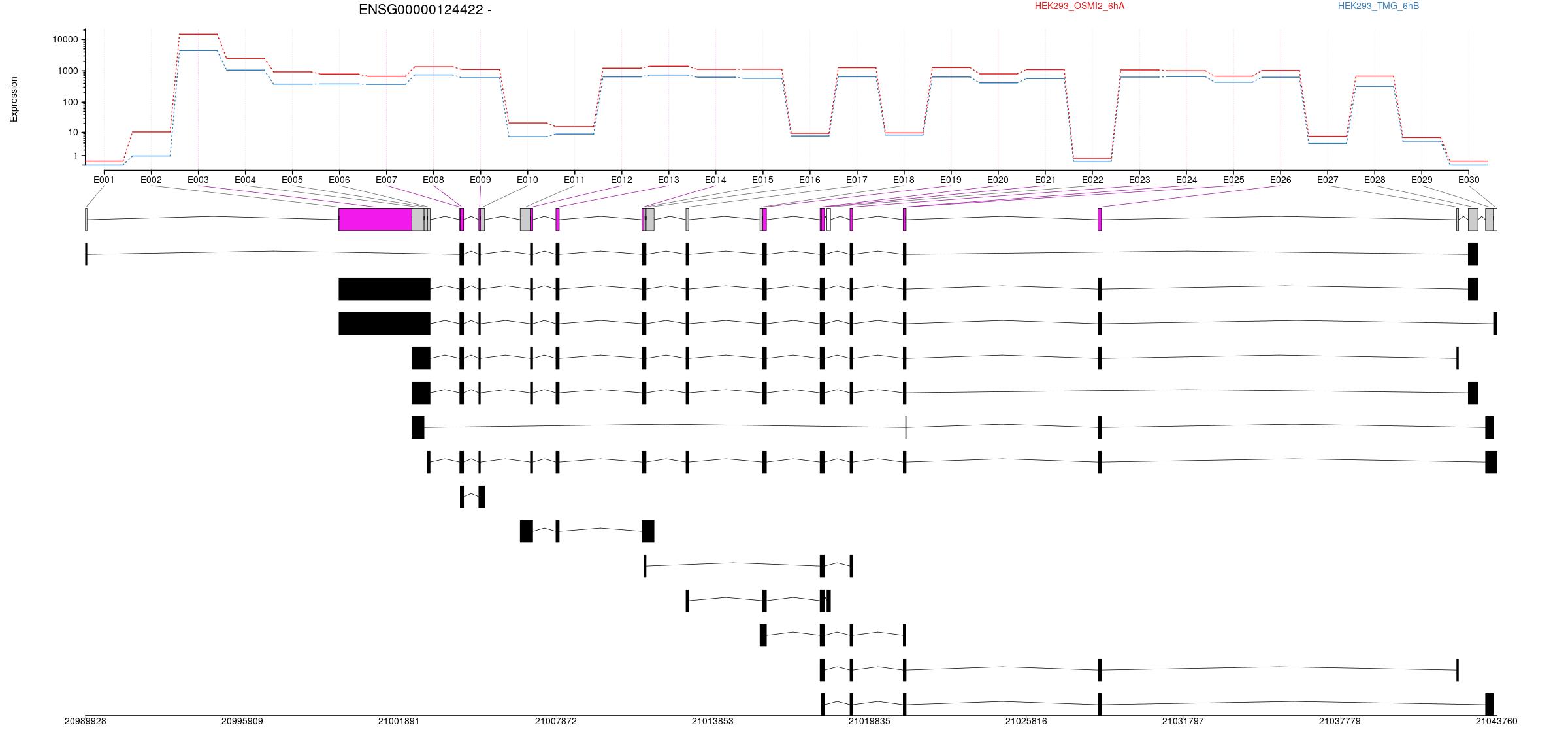This screenshot has height=732, width=1568.
Task: Click exon label E024
Action: pyautogui.click(x=1186, y=180)
